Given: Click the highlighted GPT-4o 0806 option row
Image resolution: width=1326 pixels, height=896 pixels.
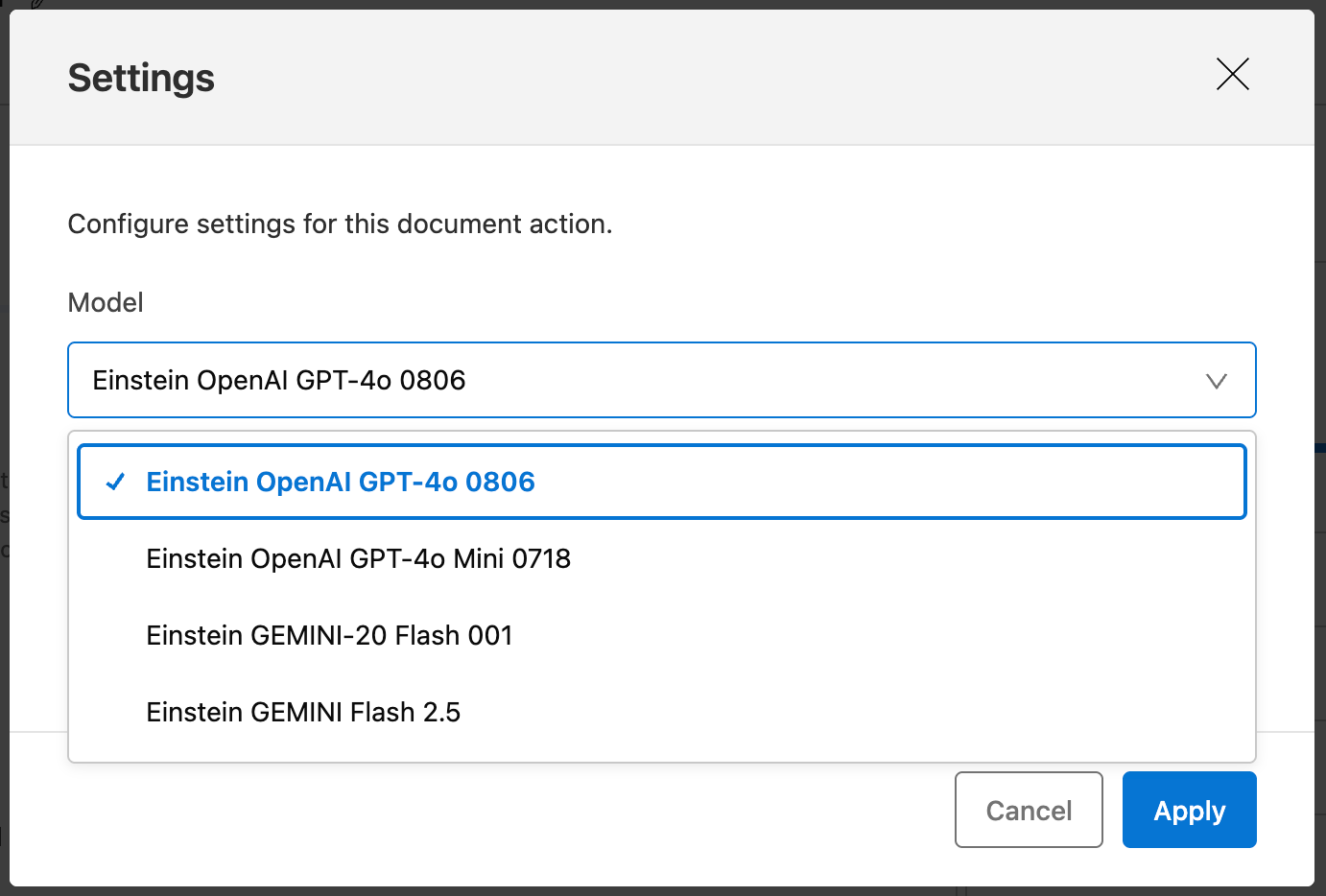Looking at the screenshot, I should tap(660, 482).
